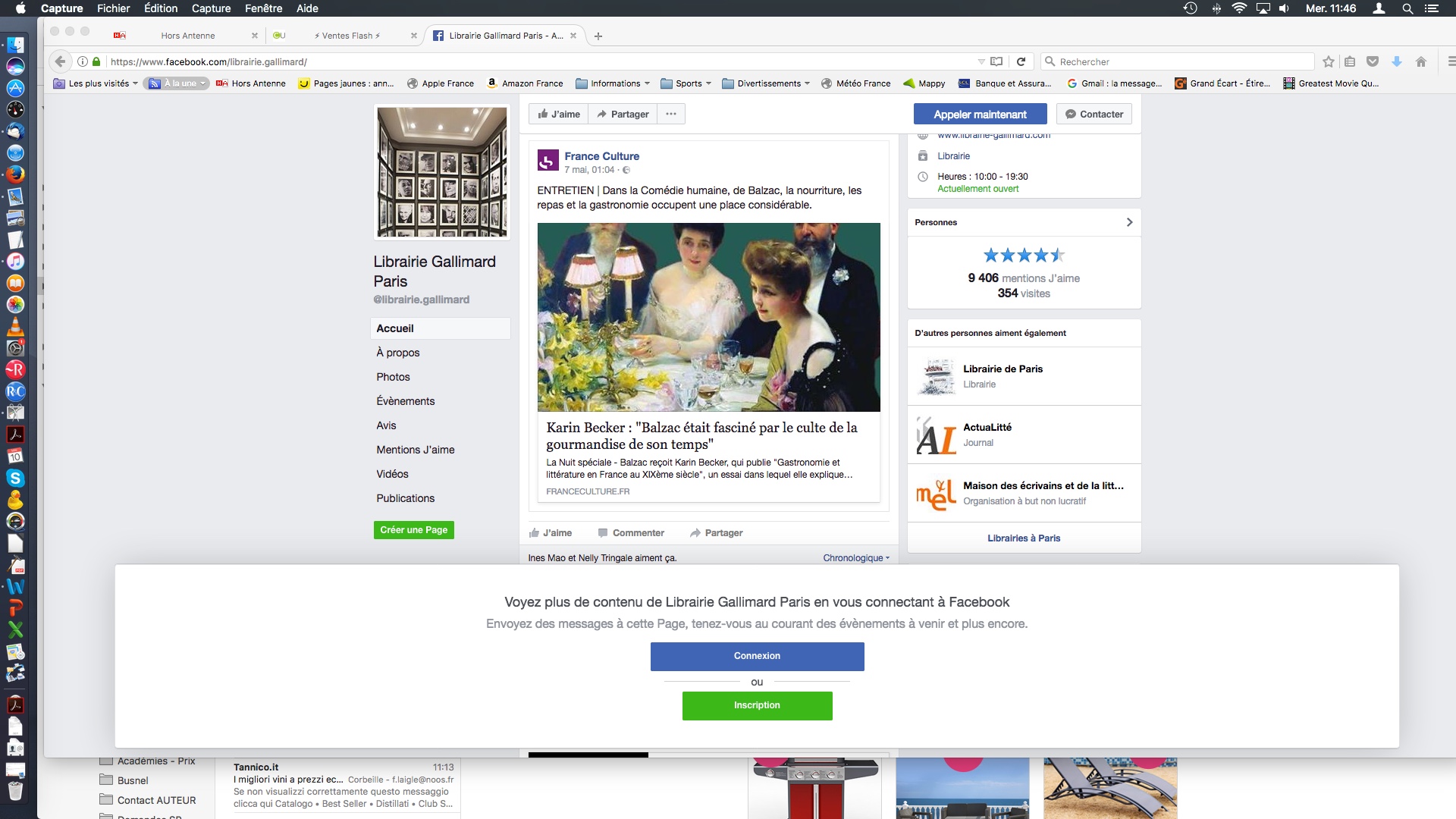Screen dimensions: 1456x819
Task: Expand Les plus visités bookmarks folder
Action: [x=96, y=83]
